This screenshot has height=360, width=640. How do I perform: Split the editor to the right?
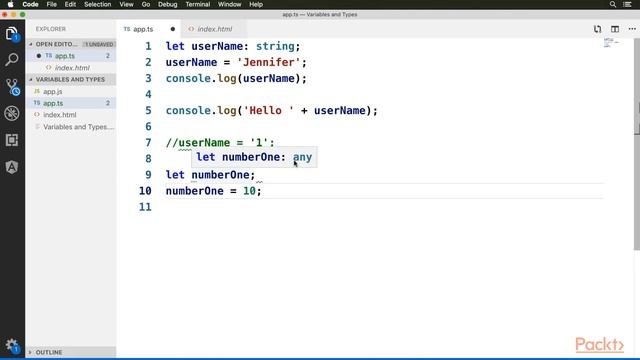pyautogui.click(x=615, y=29)
